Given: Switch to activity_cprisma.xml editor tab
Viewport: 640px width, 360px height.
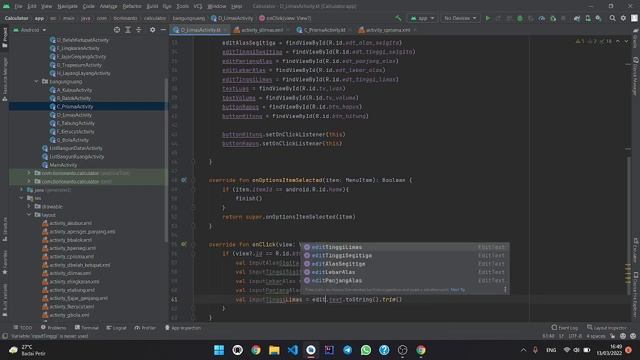Looking at the screenshot, I should tap(387, 30).
